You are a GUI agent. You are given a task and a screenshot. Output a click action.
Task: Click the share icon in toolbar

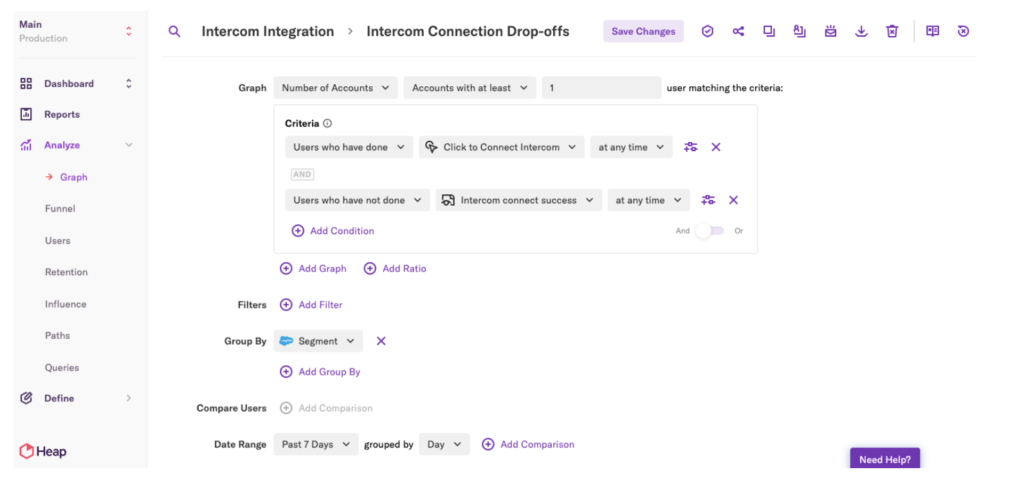(x=738, y=31)
